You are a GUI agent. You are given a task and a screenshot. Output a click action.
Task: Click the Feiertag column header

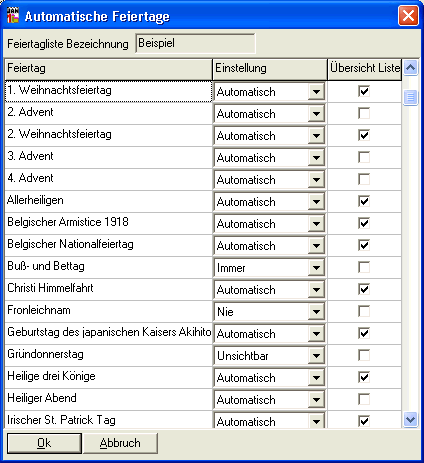pos(109,69)
